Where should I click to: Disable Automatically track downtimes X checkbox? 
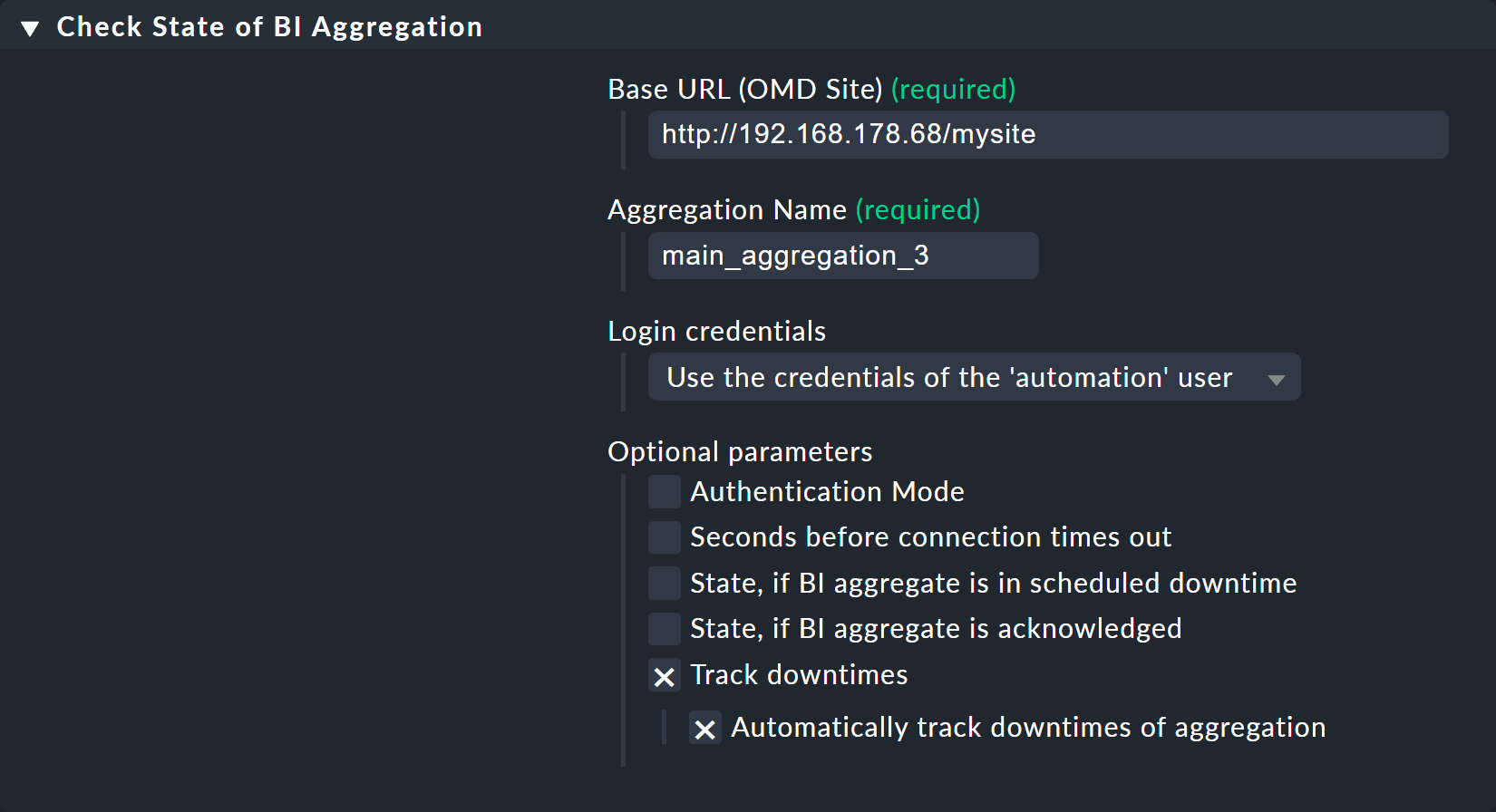pos(705,729)
